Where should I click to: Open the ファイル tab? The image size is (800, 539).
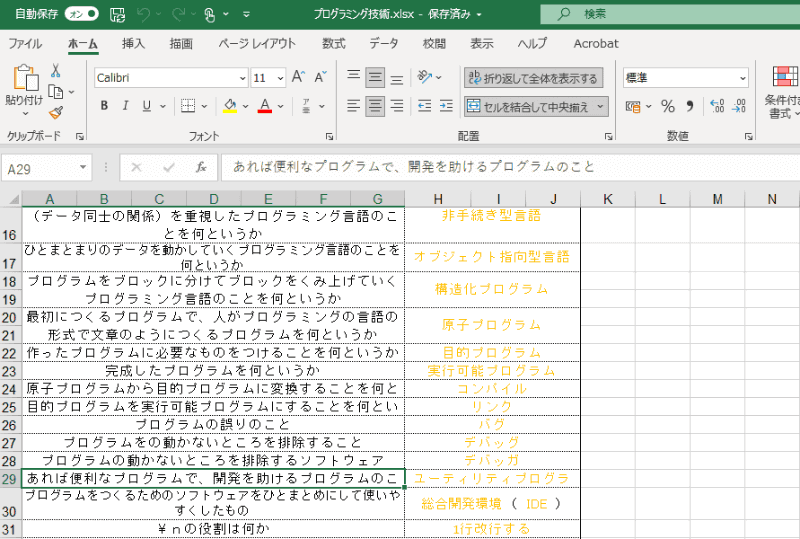[x=25, y=43]
